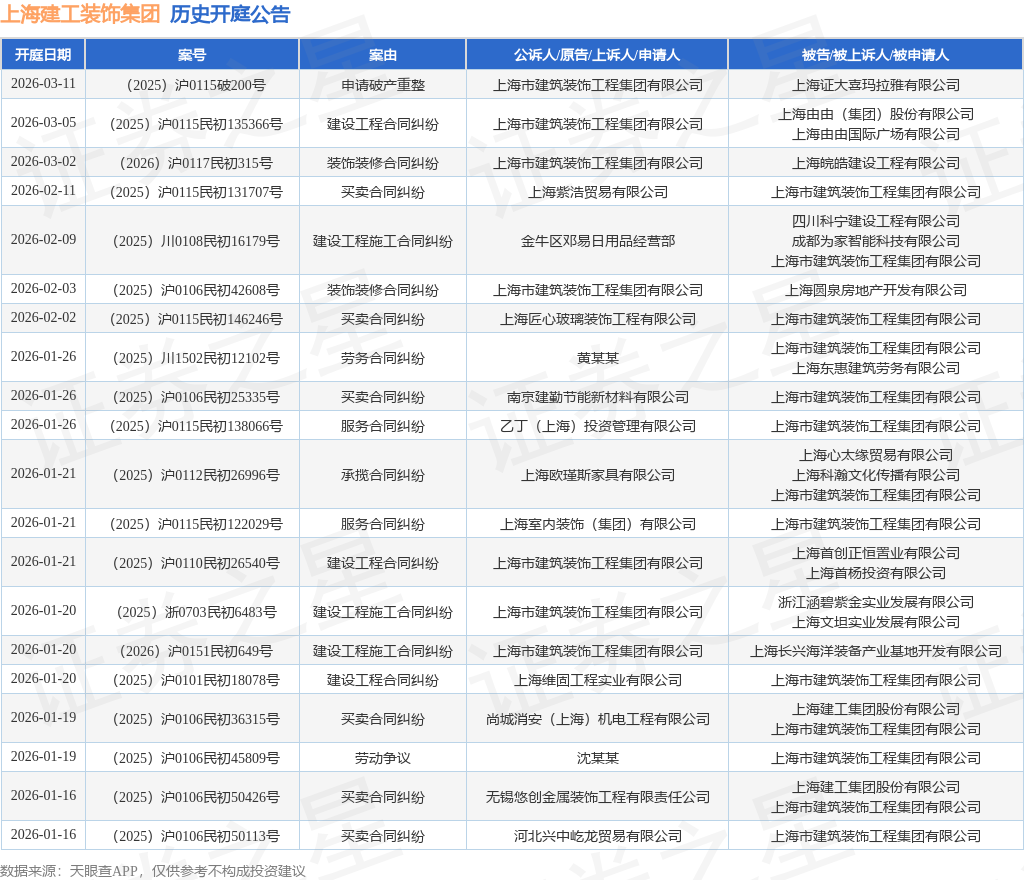This screenshot has height=880, width=1024.
Task: Click the 承揽合同纠纷 cause cell
Action: [x=383, y=475]
